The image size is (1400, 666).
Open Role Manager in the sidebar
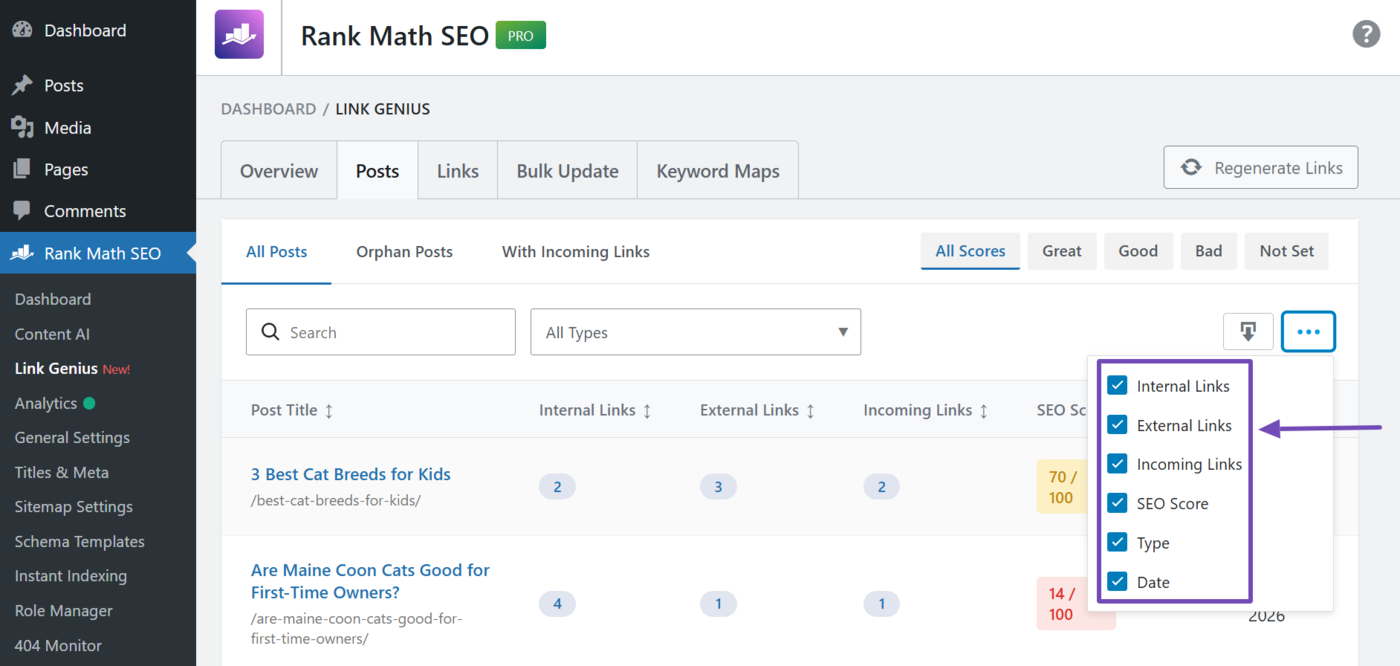click(x=64, y=611)
